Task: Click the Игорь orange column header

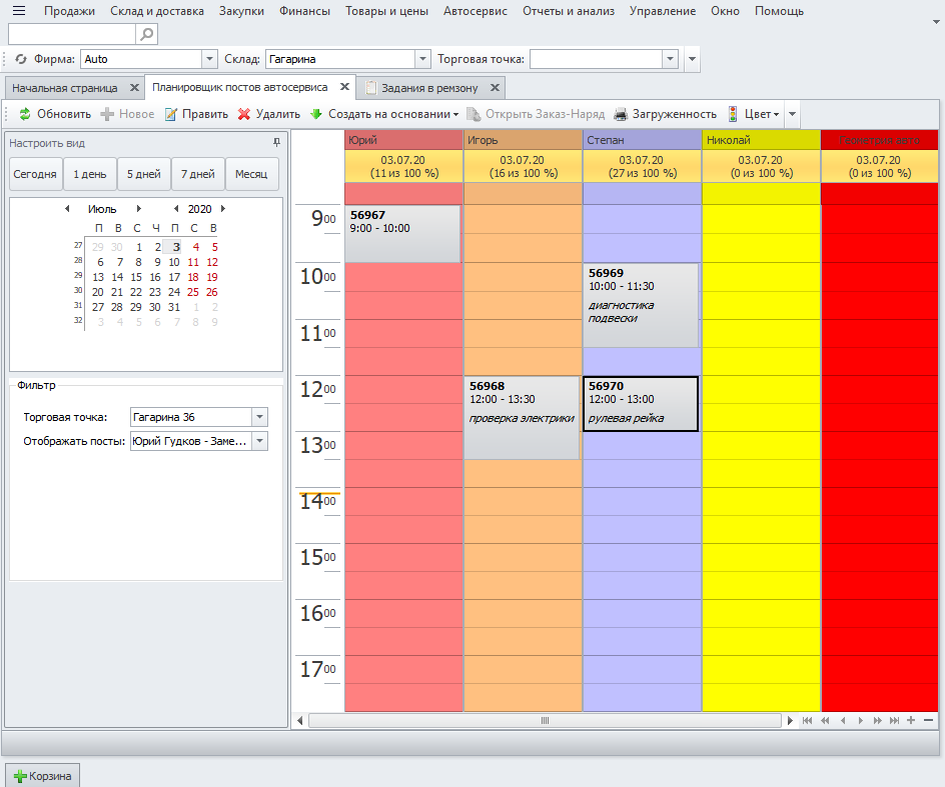Action: pyautogui.click(x=523, y=140)
